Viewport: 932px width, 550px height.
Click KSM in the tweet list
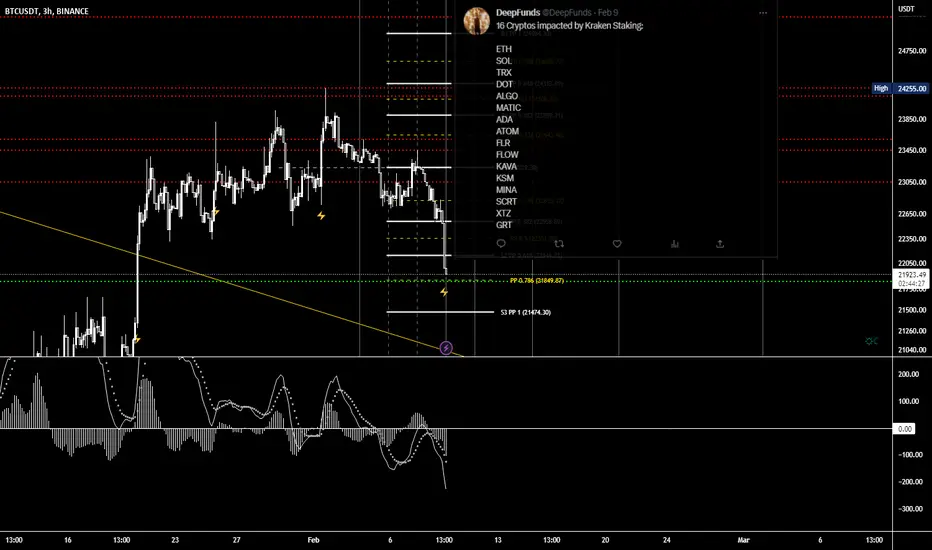(x=505, y=178)
